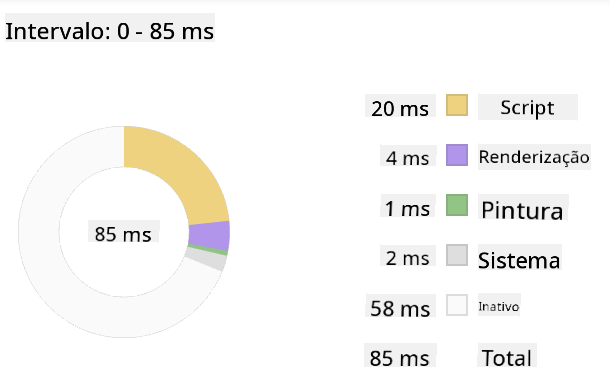
Task: Click the yellow Script color swatch
Action: click(x=457, y=105)
